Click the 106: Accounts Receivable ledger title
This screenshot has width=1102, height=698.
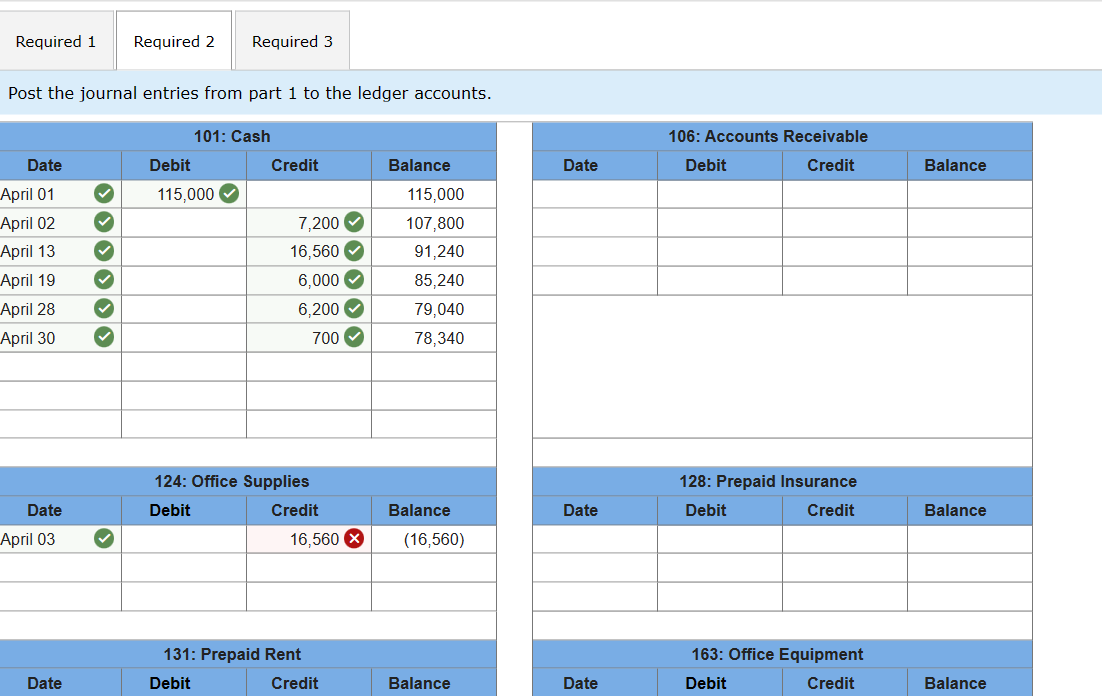768,136
